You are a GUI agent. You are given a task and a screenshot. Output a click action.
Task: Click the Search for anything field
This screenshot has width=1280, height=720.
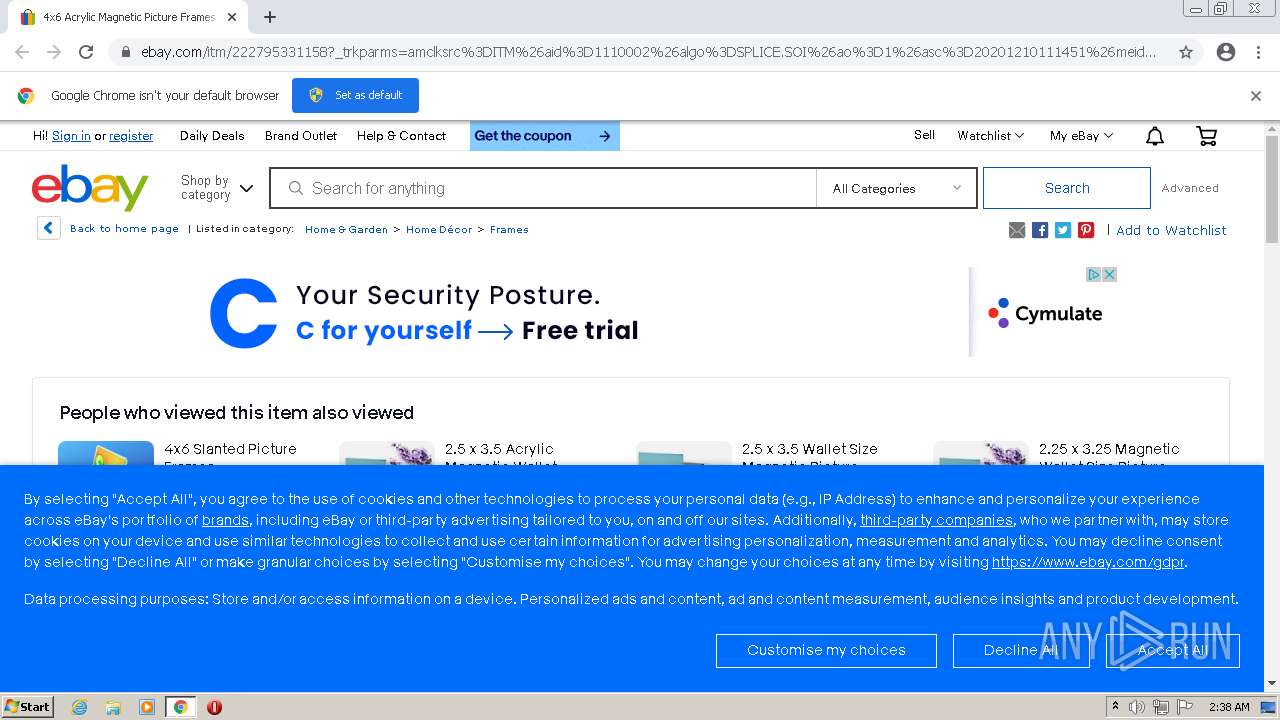point(544,188)
